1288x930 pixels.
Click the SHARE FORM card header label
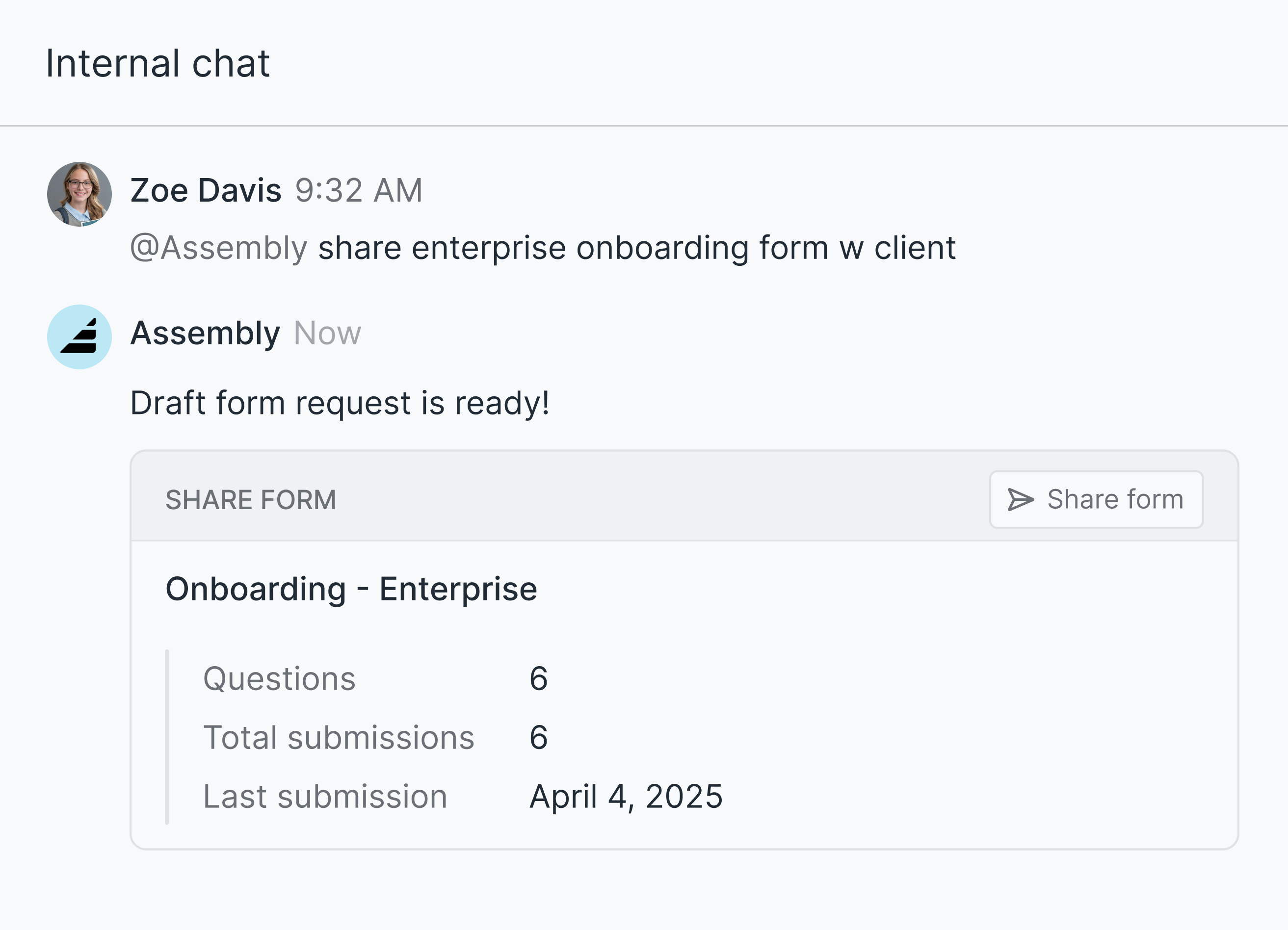pyautogui.click(x=250, y=500)
